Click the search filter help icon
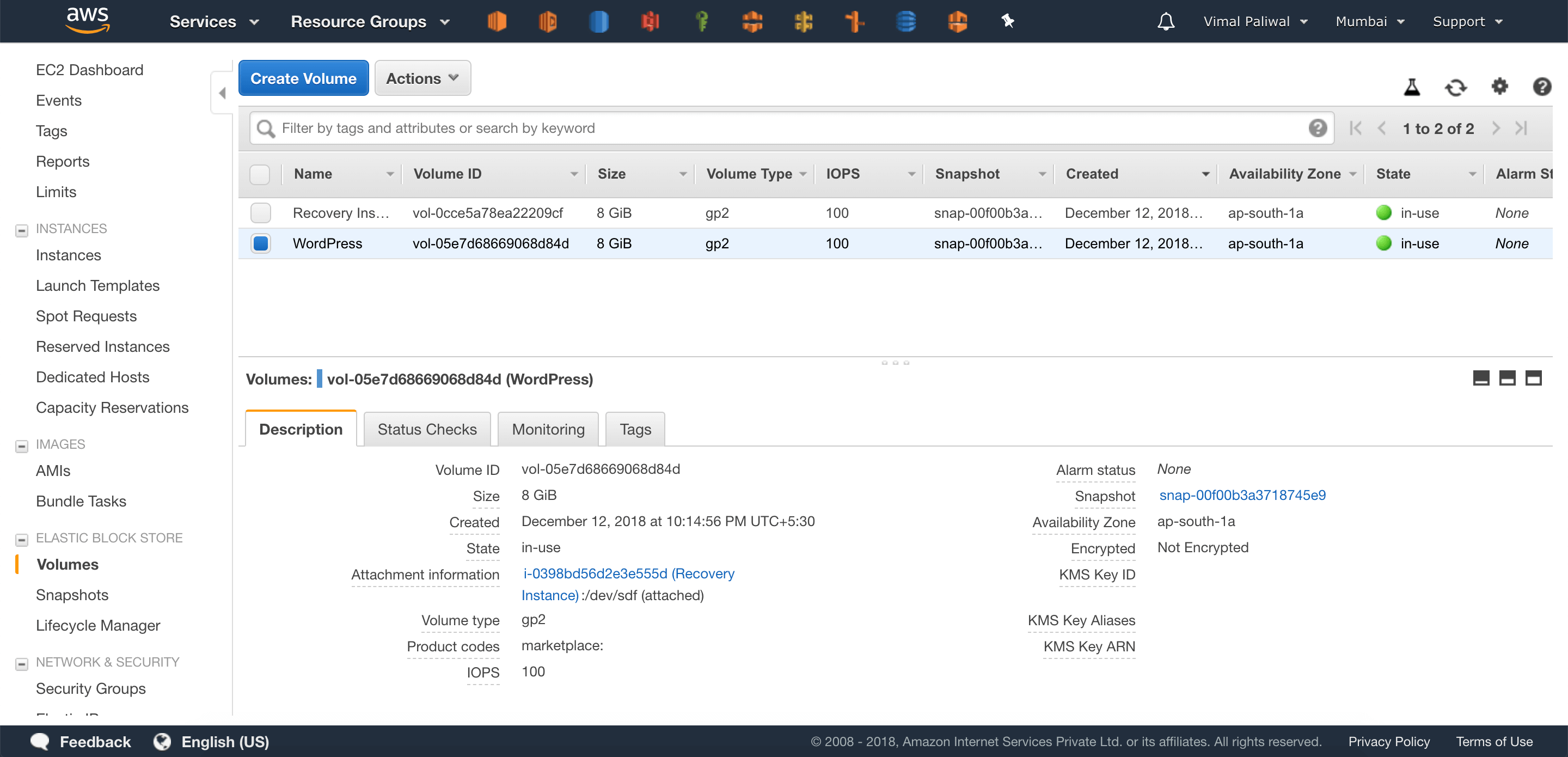Viewport: 1568px width, 757px height. [1317, 128]
